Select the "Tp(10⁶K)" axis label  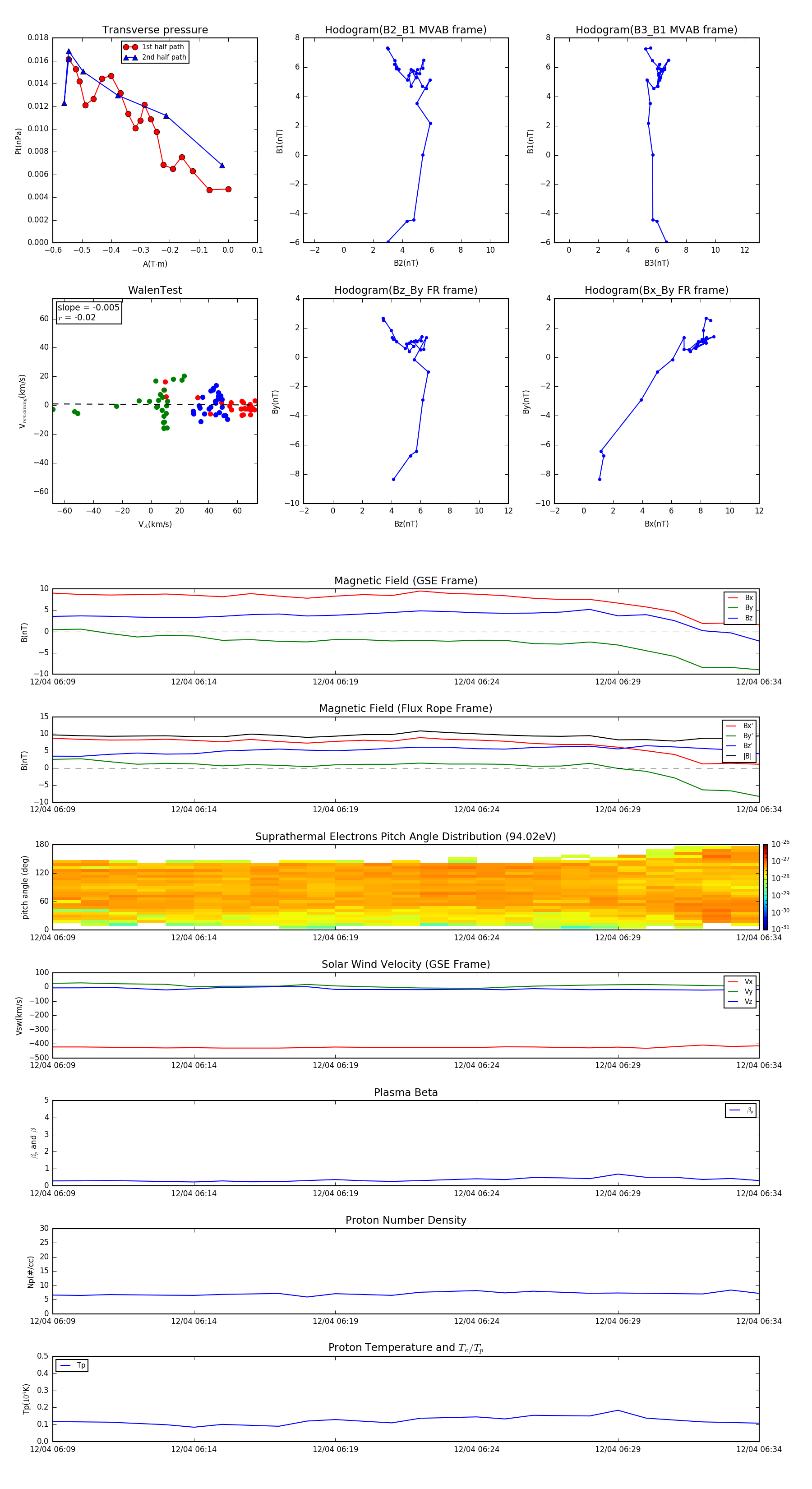pyautogui.click(x=26, y=1399)
